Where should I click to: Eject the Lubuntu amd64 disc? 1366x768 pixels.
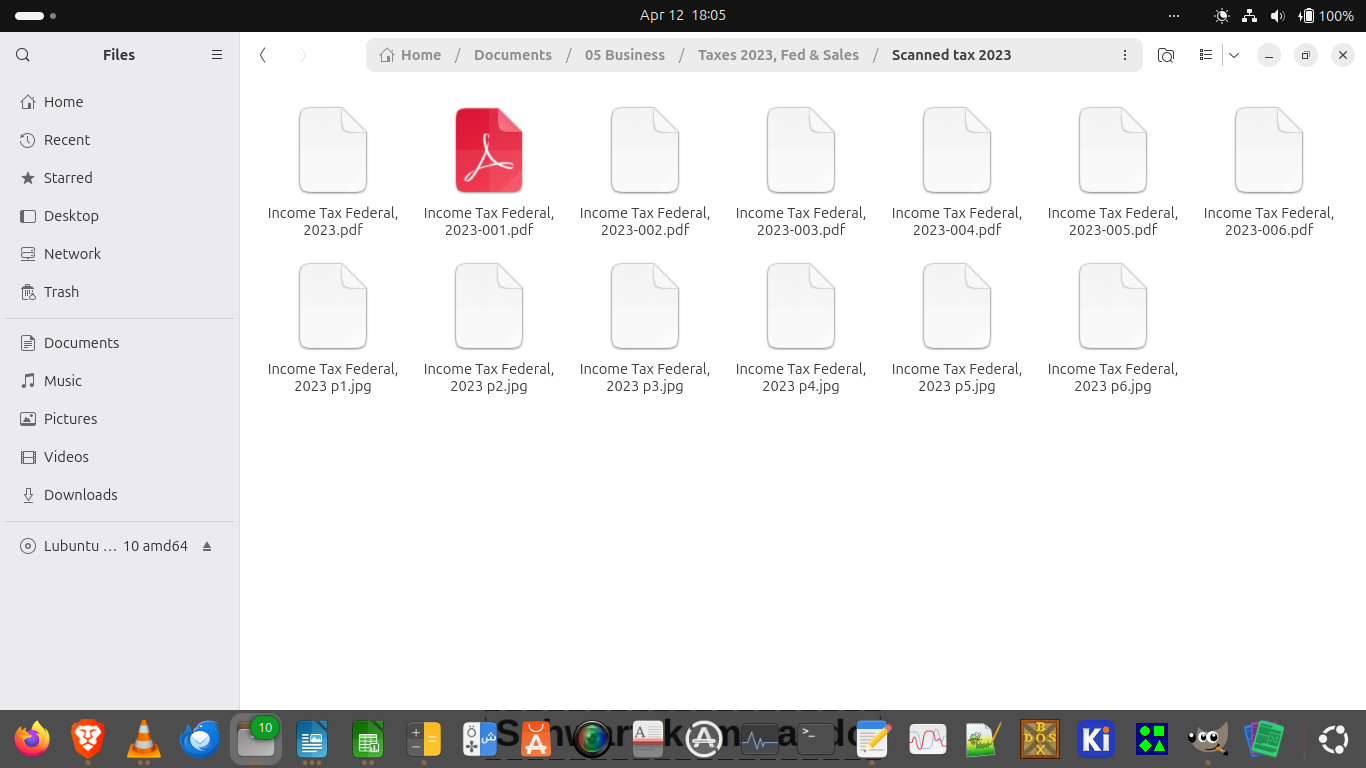click(x=207, y=547)
